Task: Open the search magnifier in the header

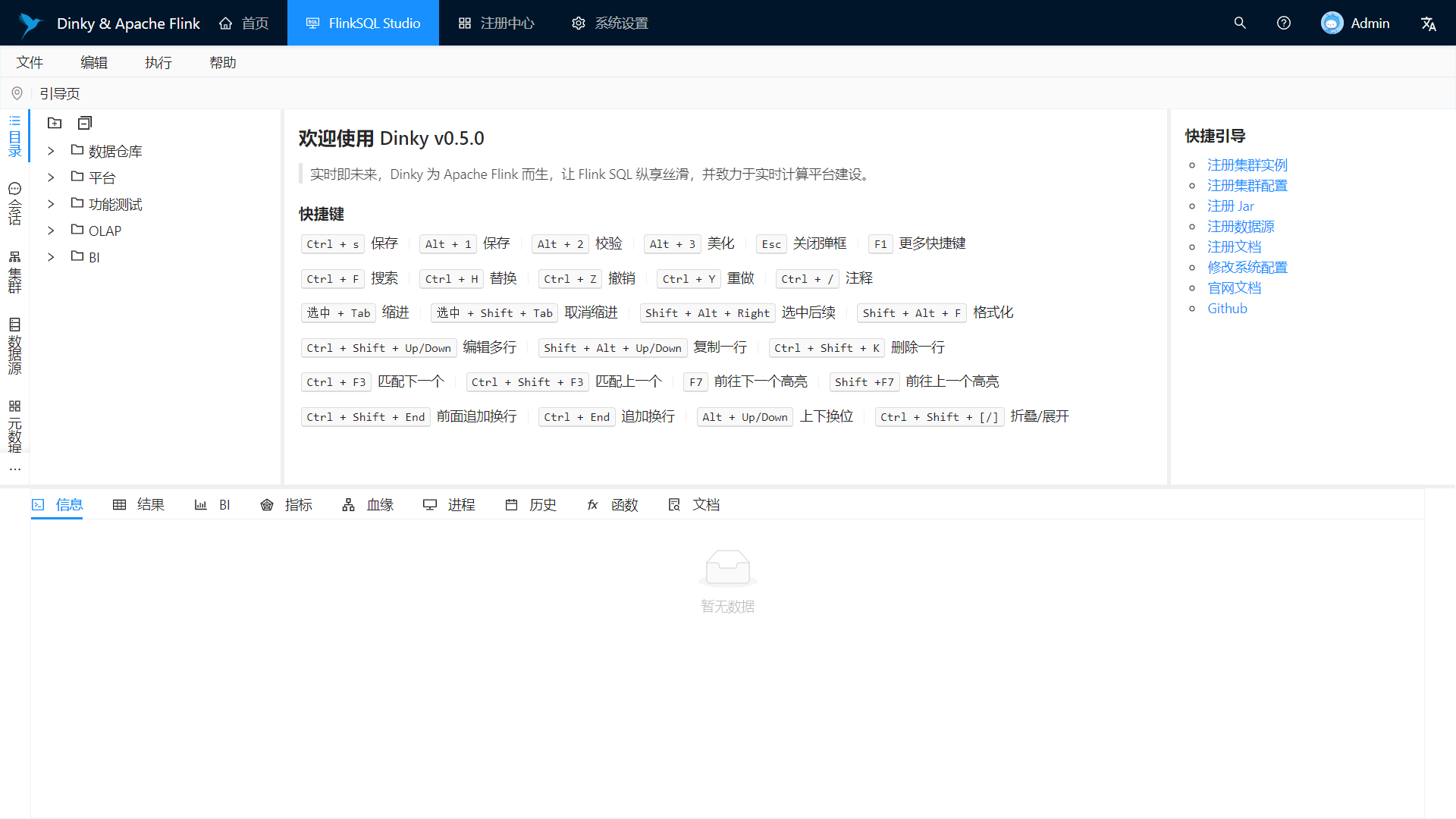Action: (x=1240, y=23)
